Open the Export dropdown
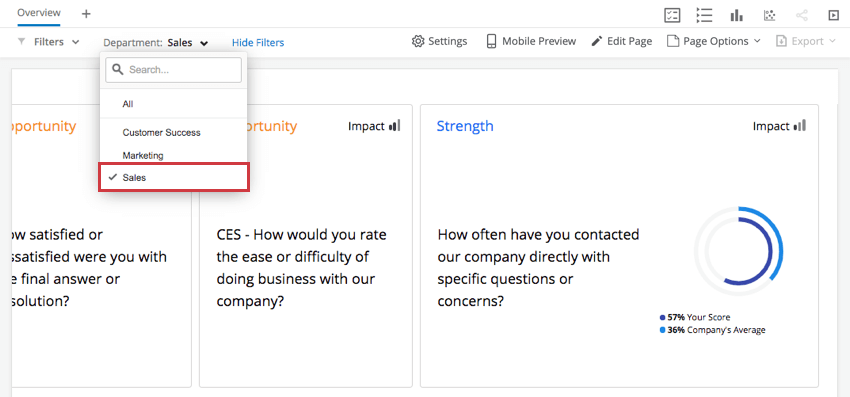This screenshot has width=850, height=397. click(x=806, y=41)
